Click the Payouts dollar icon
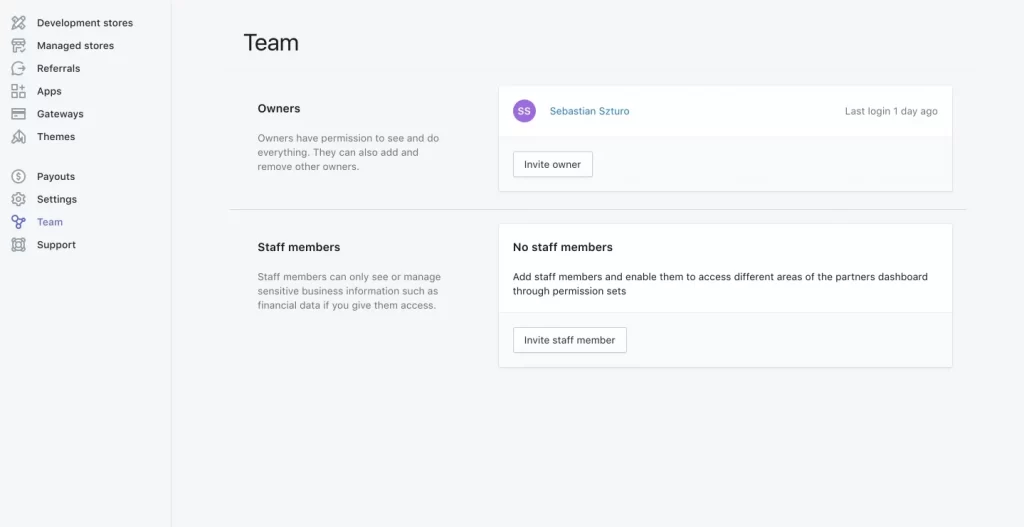 tap(18, 177)
